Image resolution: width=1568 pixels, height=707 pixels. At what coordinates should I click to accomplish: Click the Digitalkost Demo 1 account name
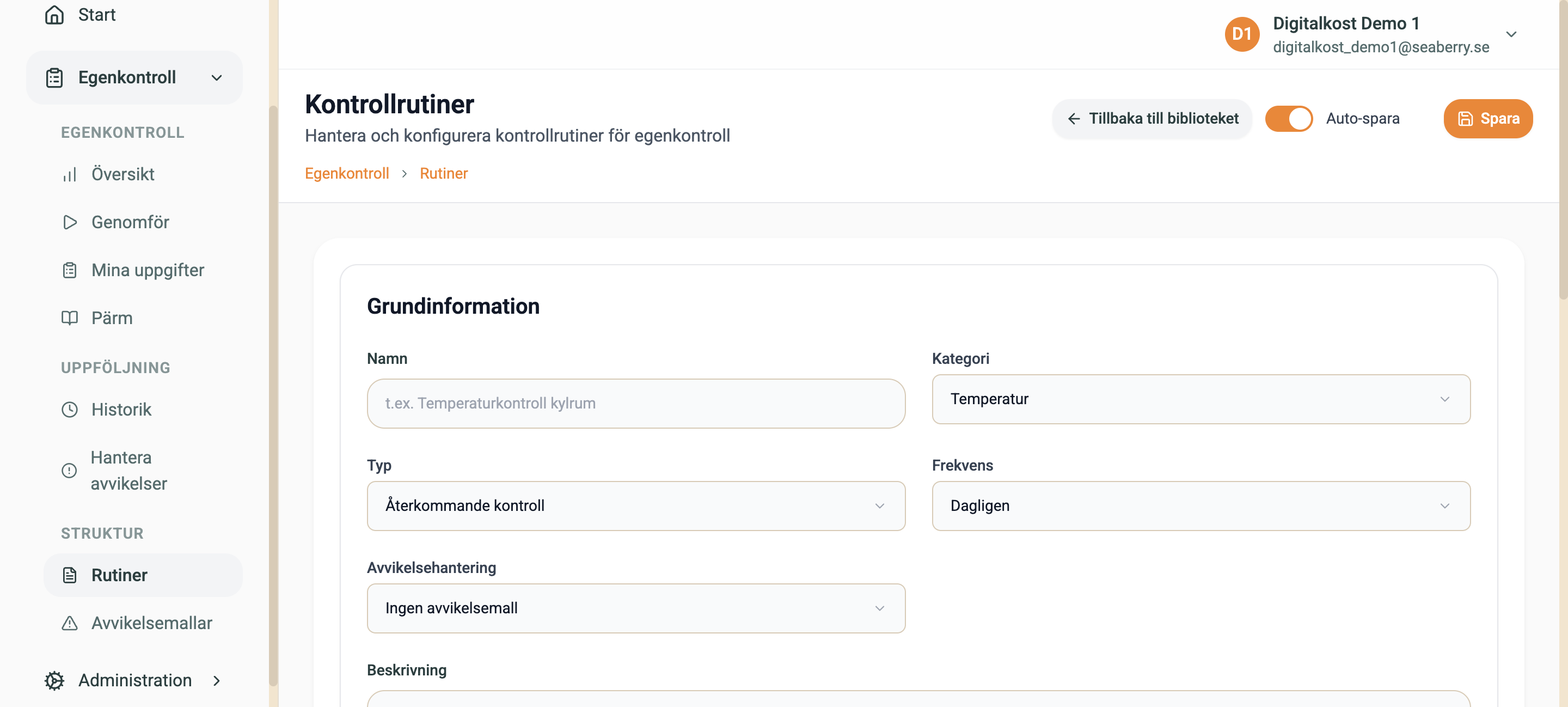pos(1346,23)
